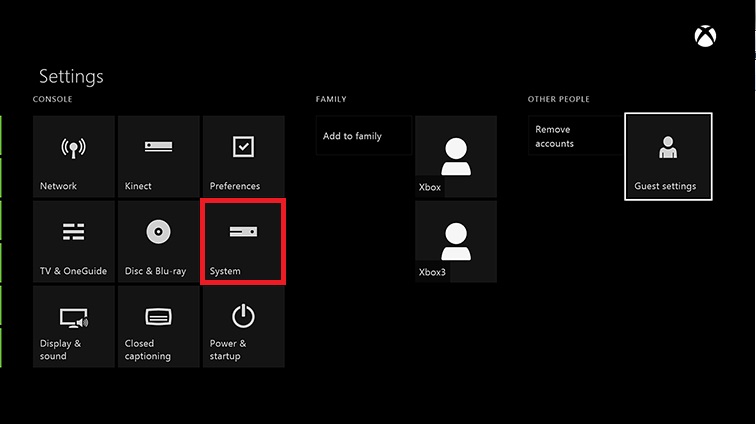
Task: Open the Guest settings tile
Action: pos(668,156)
